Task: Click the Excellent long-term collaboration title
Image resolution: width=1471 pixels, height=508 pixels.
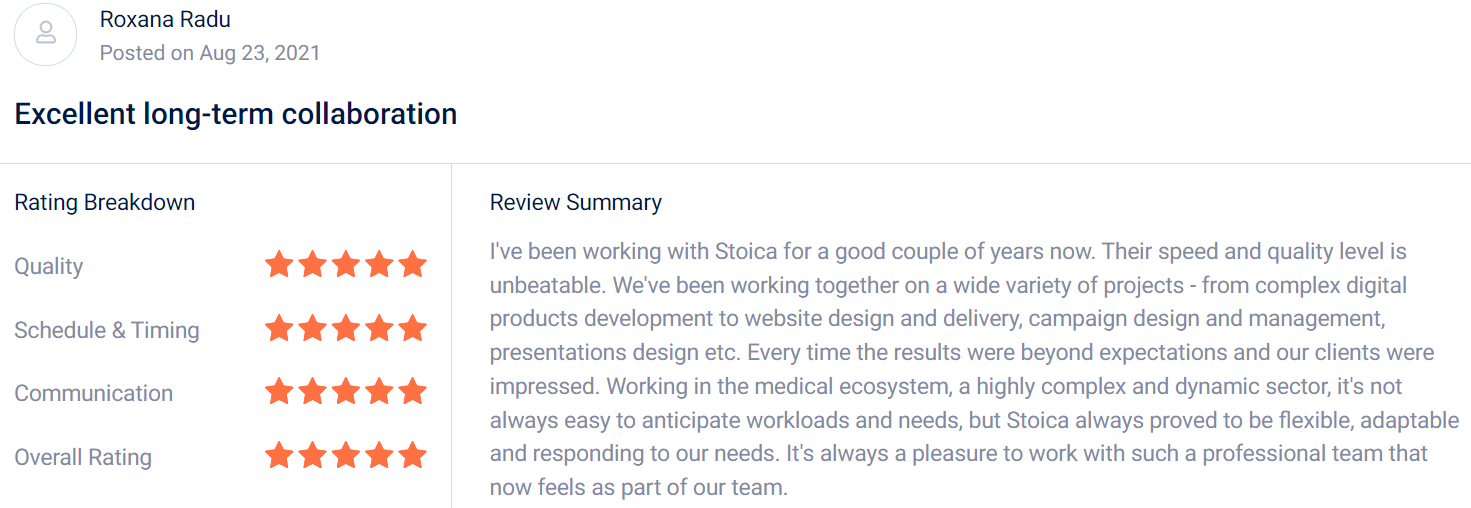Action: click(236, 114)
